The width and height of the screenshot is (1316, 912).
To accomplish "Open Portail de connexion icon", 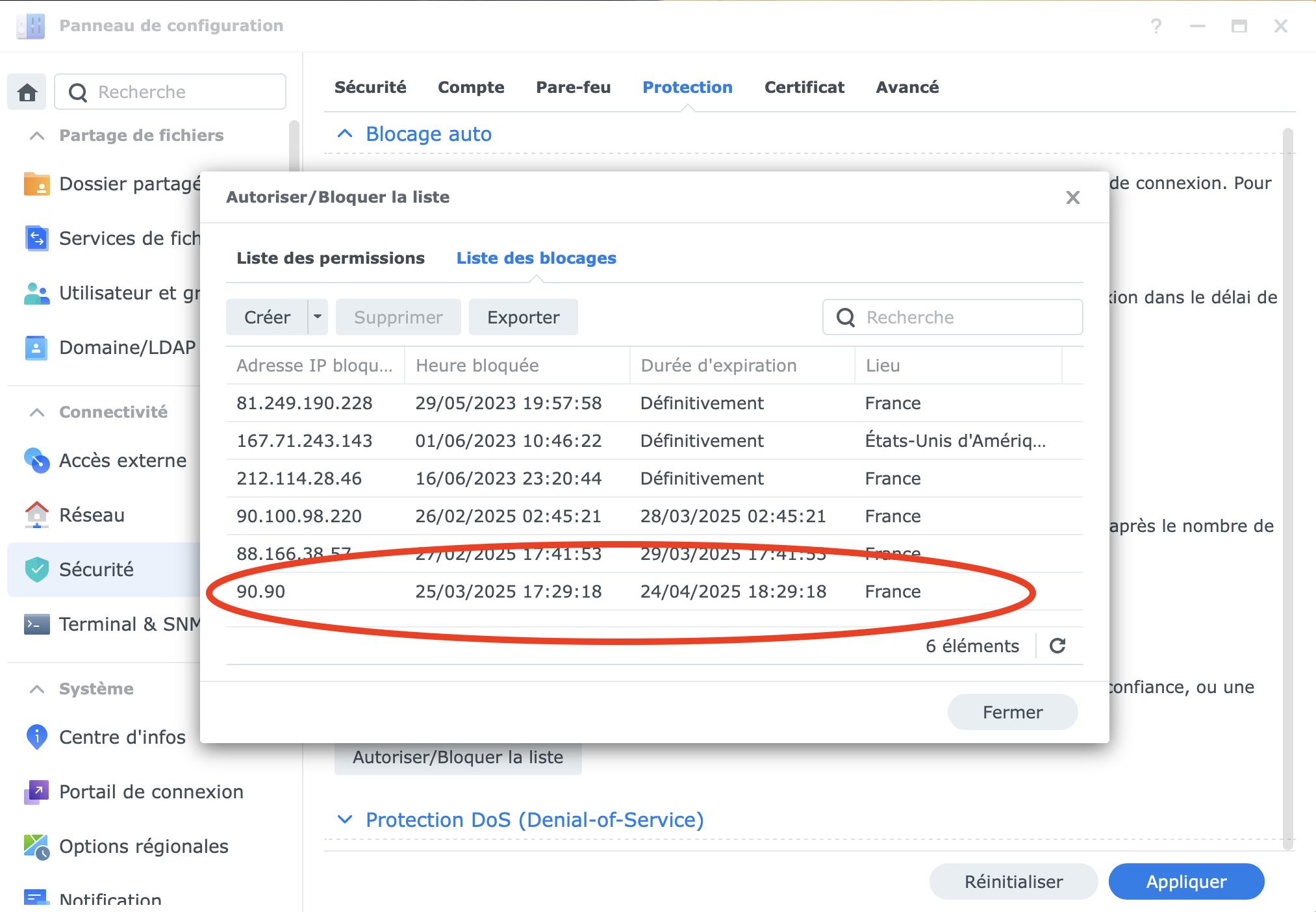I will (x=36, y=792).
